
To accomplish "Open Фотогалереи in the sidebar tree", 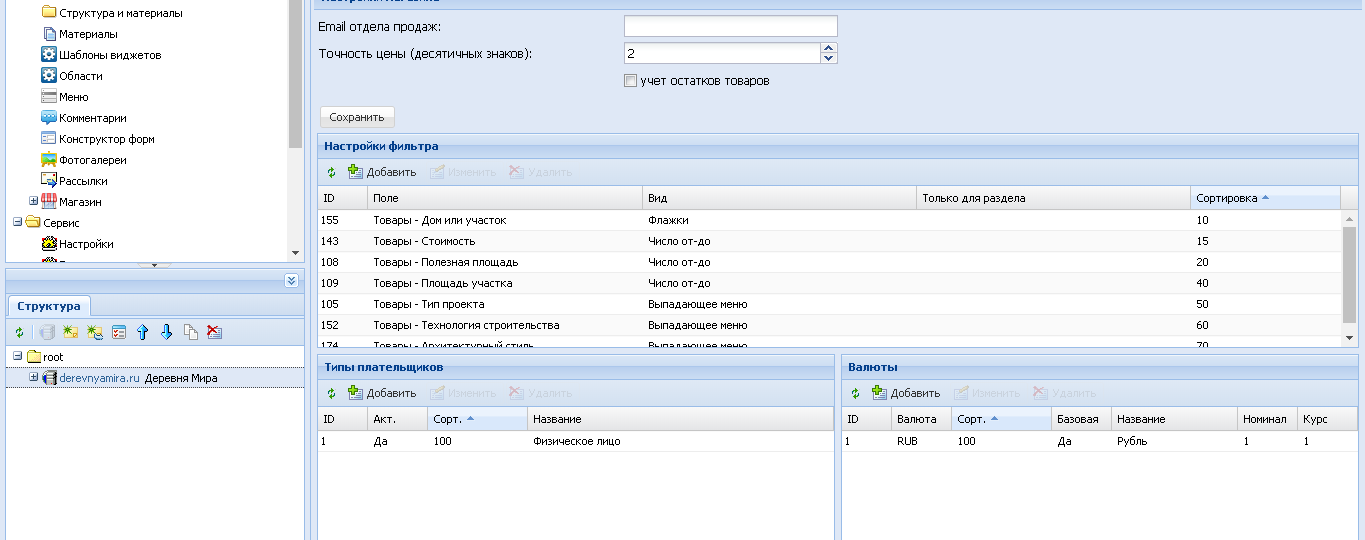I will point(92,160).
